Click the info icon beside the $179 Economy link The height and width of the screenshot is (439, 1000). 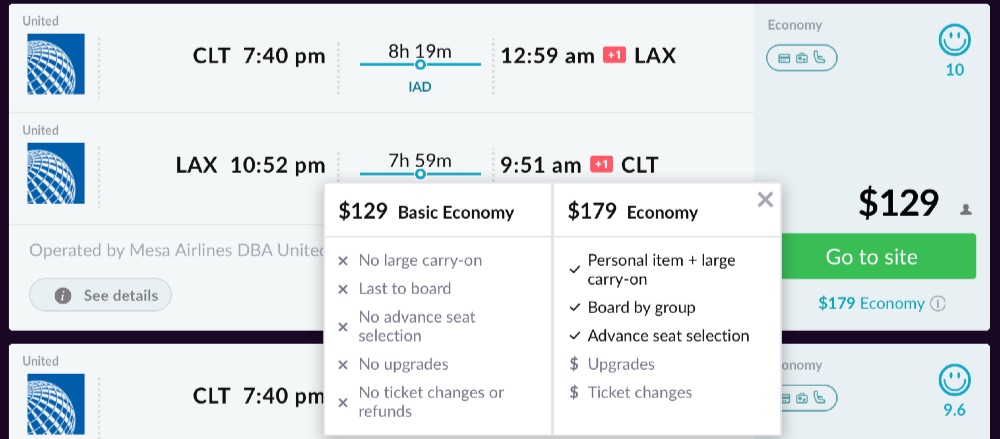point(938,304)
